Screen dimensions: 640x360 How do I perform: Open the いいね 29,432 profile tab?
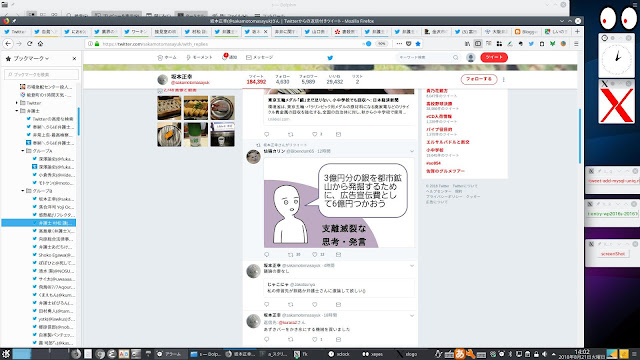tap(335, 80)
